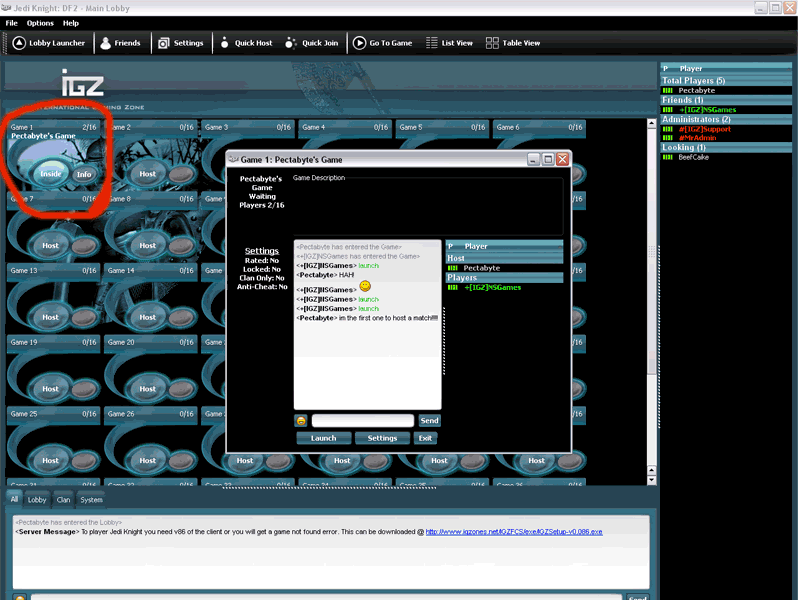Switch to the Clan chat tab
The image size is (800, 600).
[x=64, y=499]
